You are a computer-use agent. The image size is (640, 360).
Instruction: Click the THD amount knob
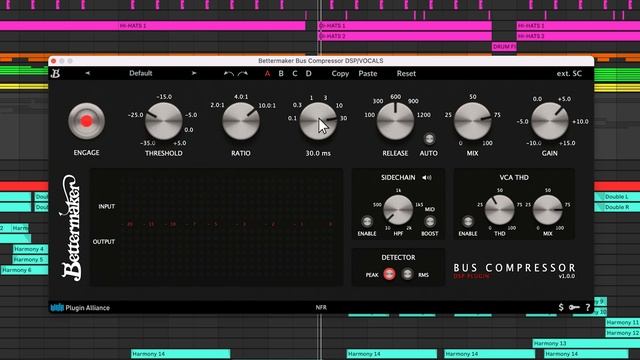[x=500, y=210]
